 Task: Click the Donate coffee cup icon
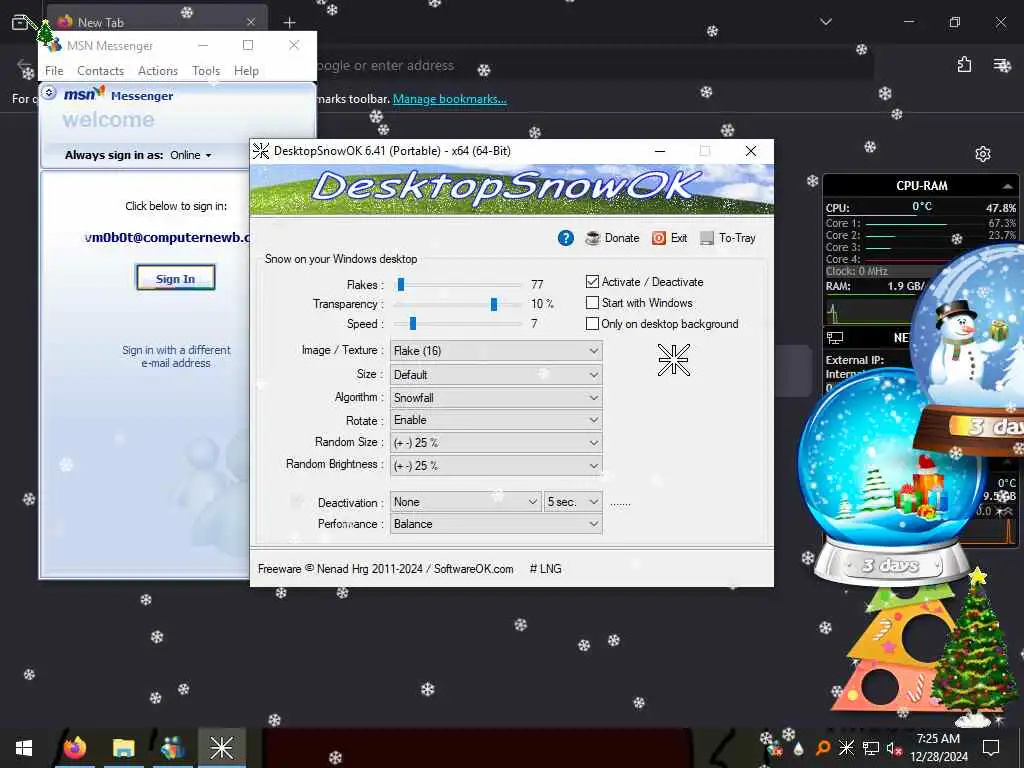coord(592,238)
